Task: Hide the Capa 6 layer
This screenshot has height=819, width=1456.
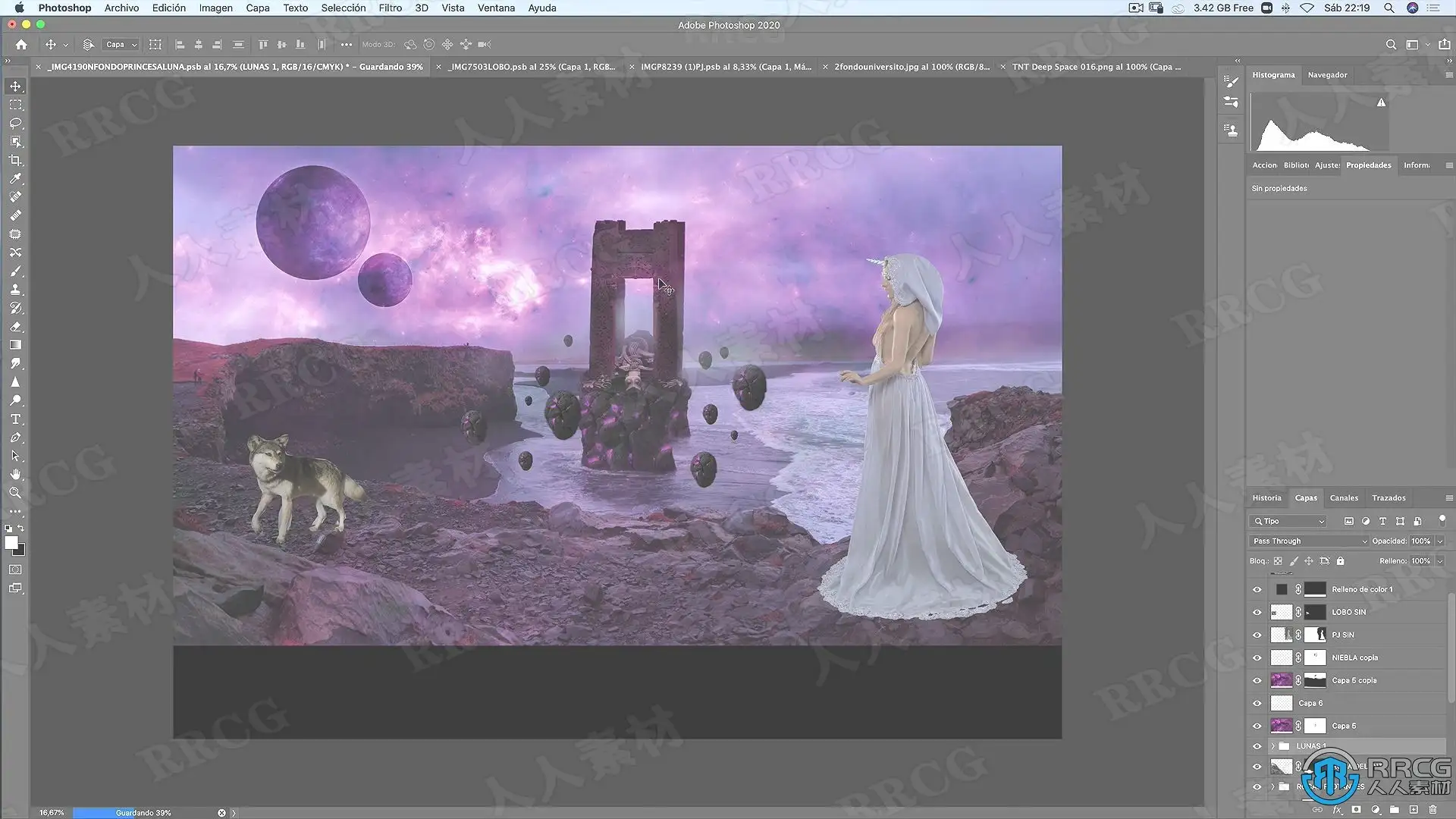Action: (1257, 703)
